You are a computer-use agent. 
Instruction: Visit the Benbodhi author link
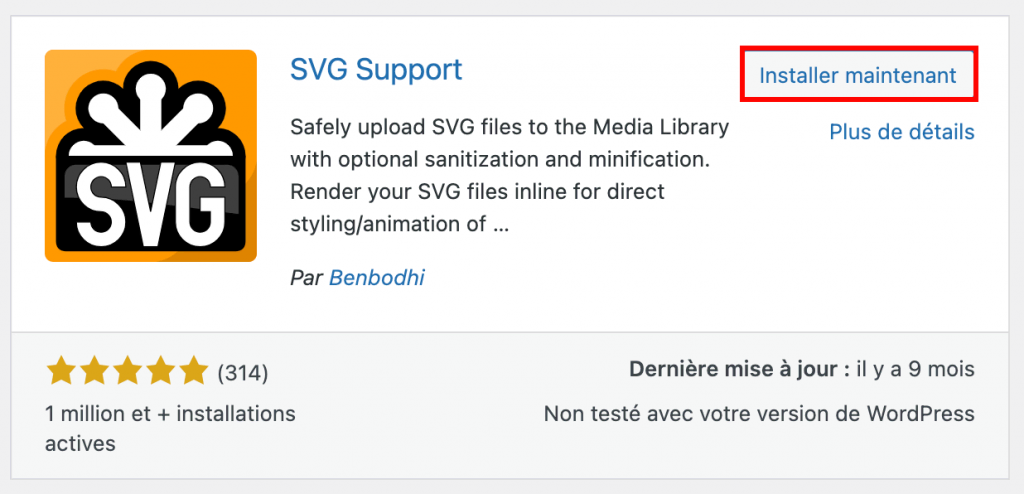coord(377,277)
